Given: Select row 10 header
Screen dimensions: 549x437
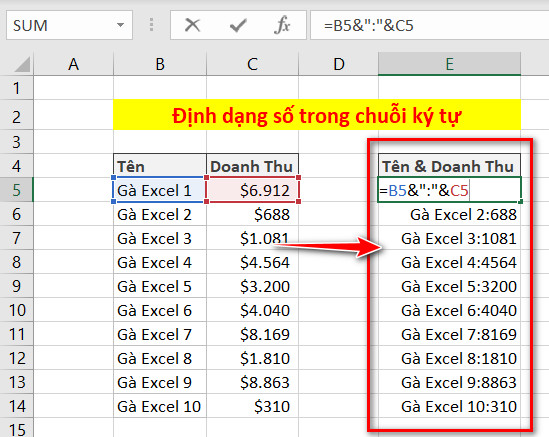Looking at the screenshot, I should pos(16,310).
